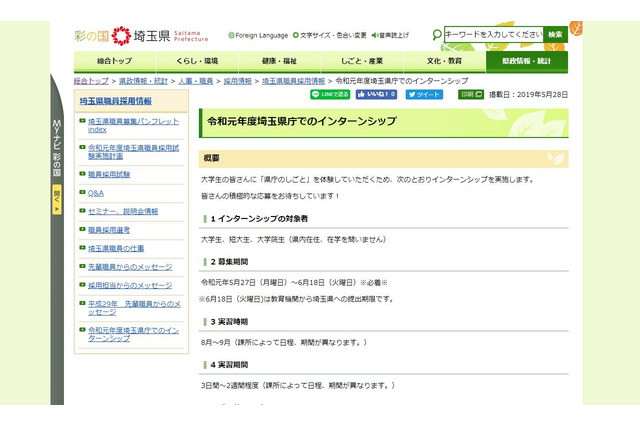Open 文字サイズ・色合い変更 settings
The width and height of the screenshot is (640, 426).
(x=330, y=36)
